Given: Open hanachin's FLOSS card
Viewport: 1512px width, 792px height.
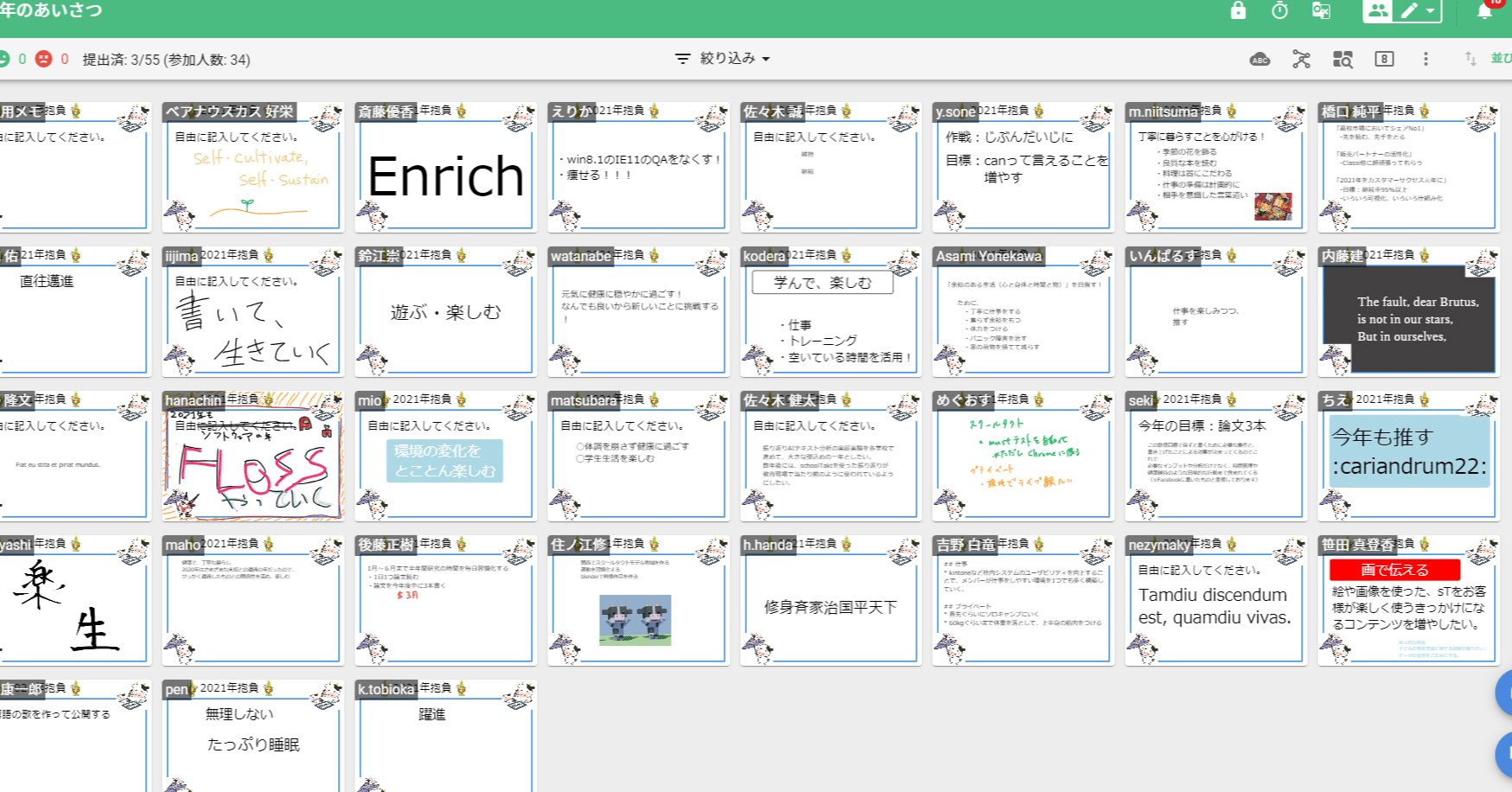Looking at the screenshot, I should click(252, 457).
